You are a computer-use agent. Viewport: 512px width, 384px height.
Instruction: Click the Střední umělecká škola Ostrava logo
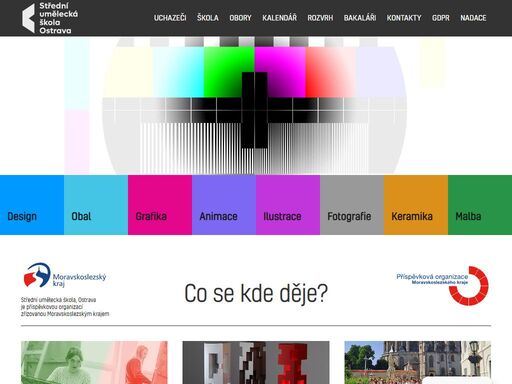pos(50,18)
